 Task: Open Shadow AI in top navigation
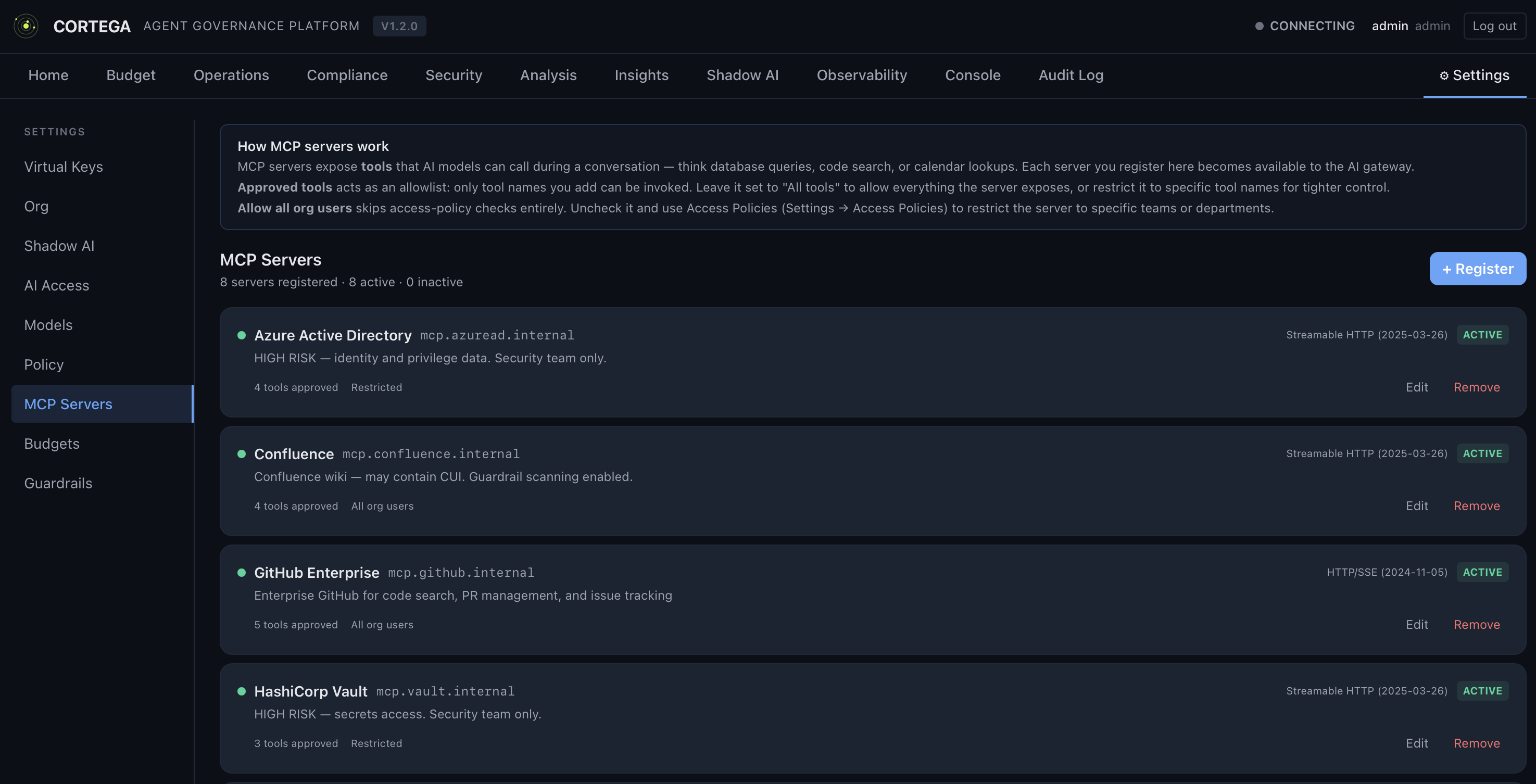click(x=742, y=75)
